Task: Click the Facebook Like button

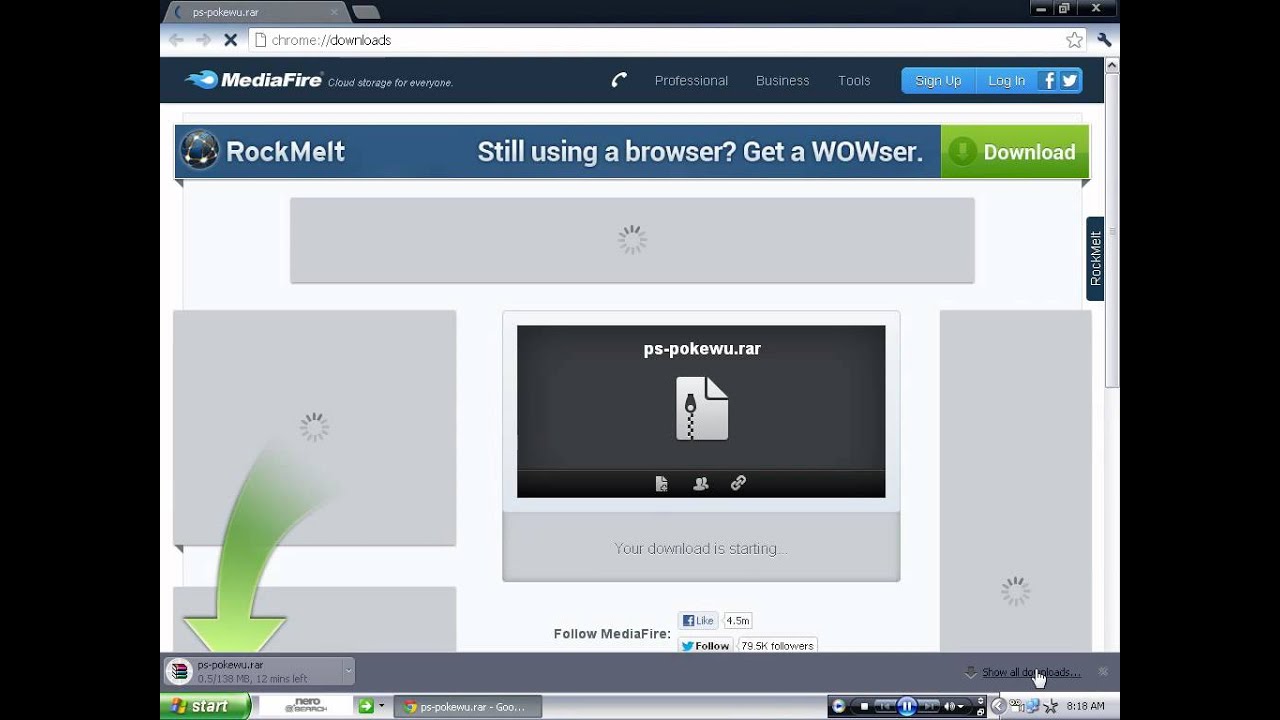Action: point(698,620)
